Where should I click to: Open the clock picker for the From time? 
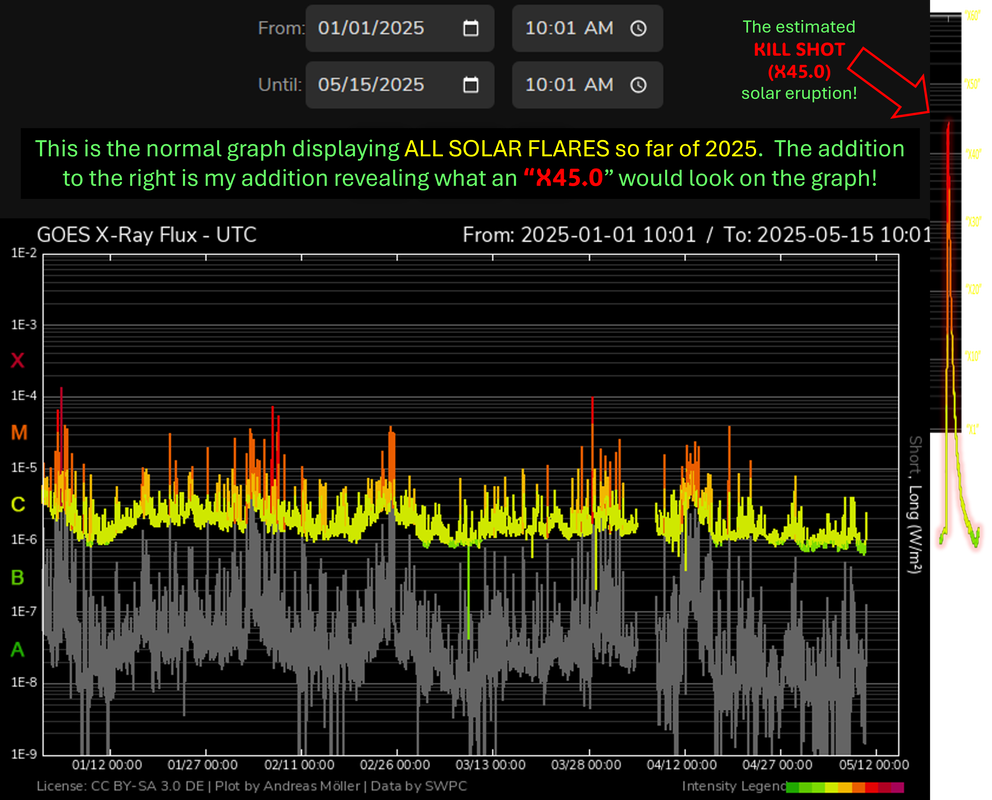coord(639,28)
